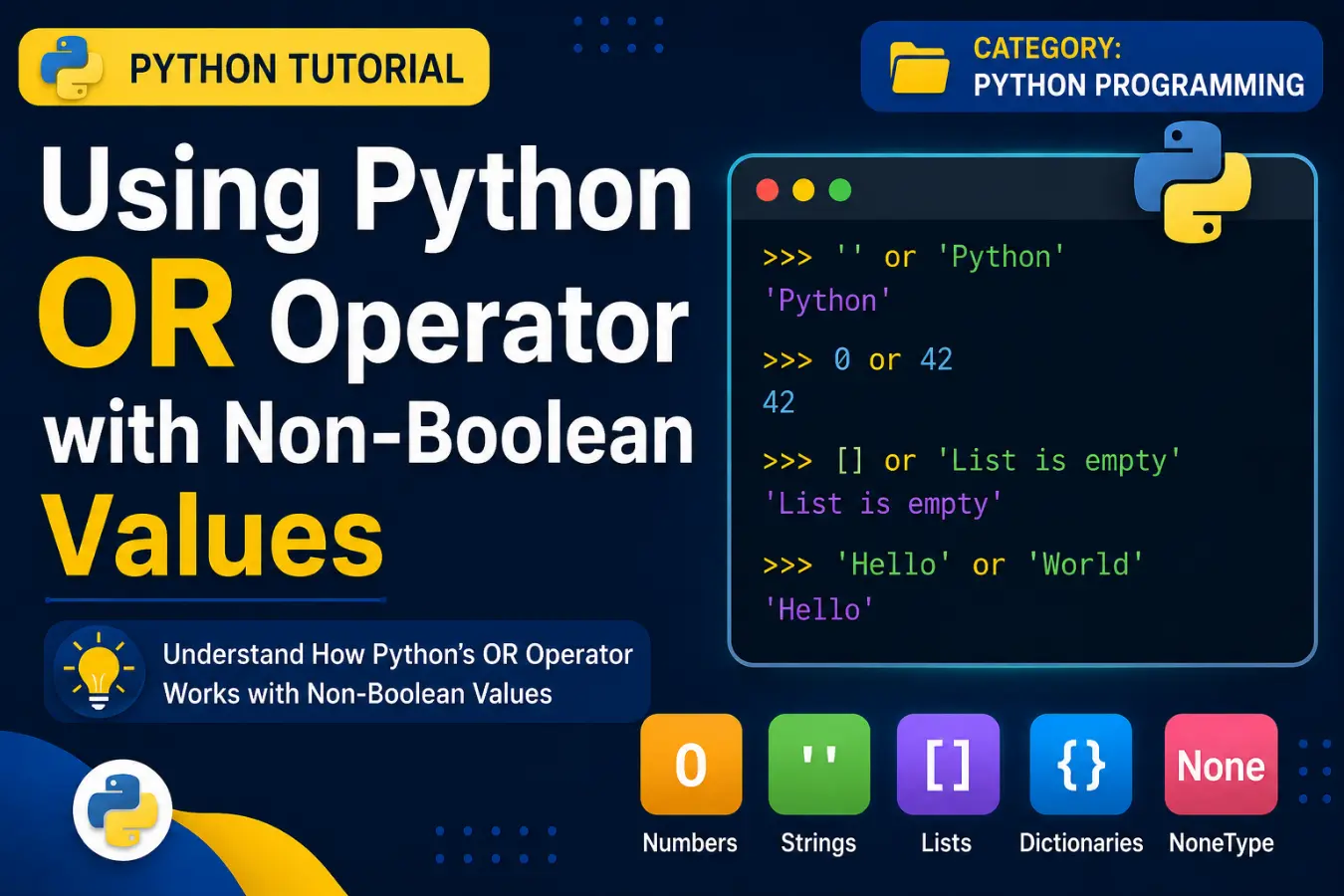Click the code line 0 or 42

click(x=857, y=359)
